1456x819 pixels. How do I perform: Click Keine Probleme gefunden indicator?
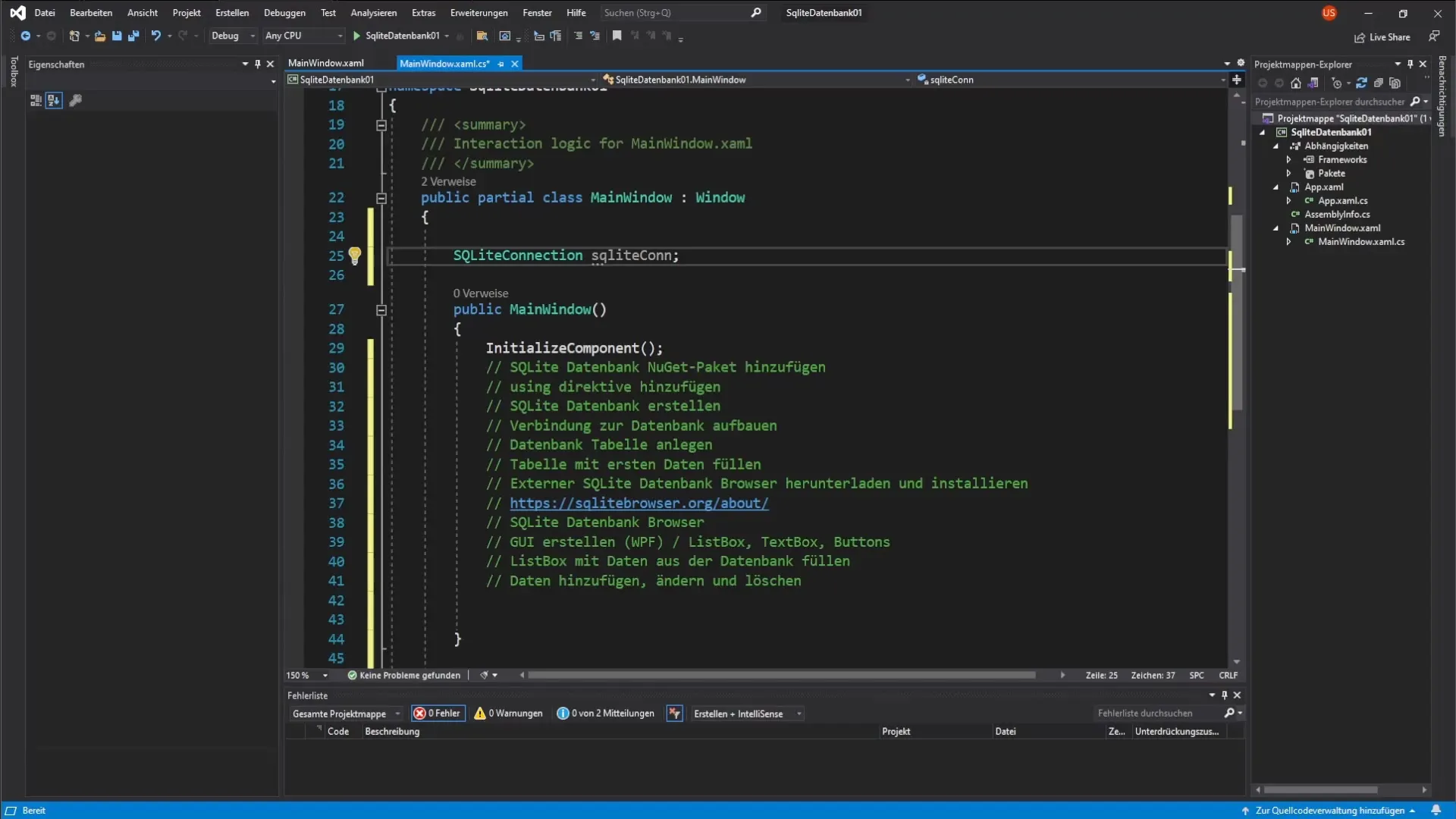point(403,676)
